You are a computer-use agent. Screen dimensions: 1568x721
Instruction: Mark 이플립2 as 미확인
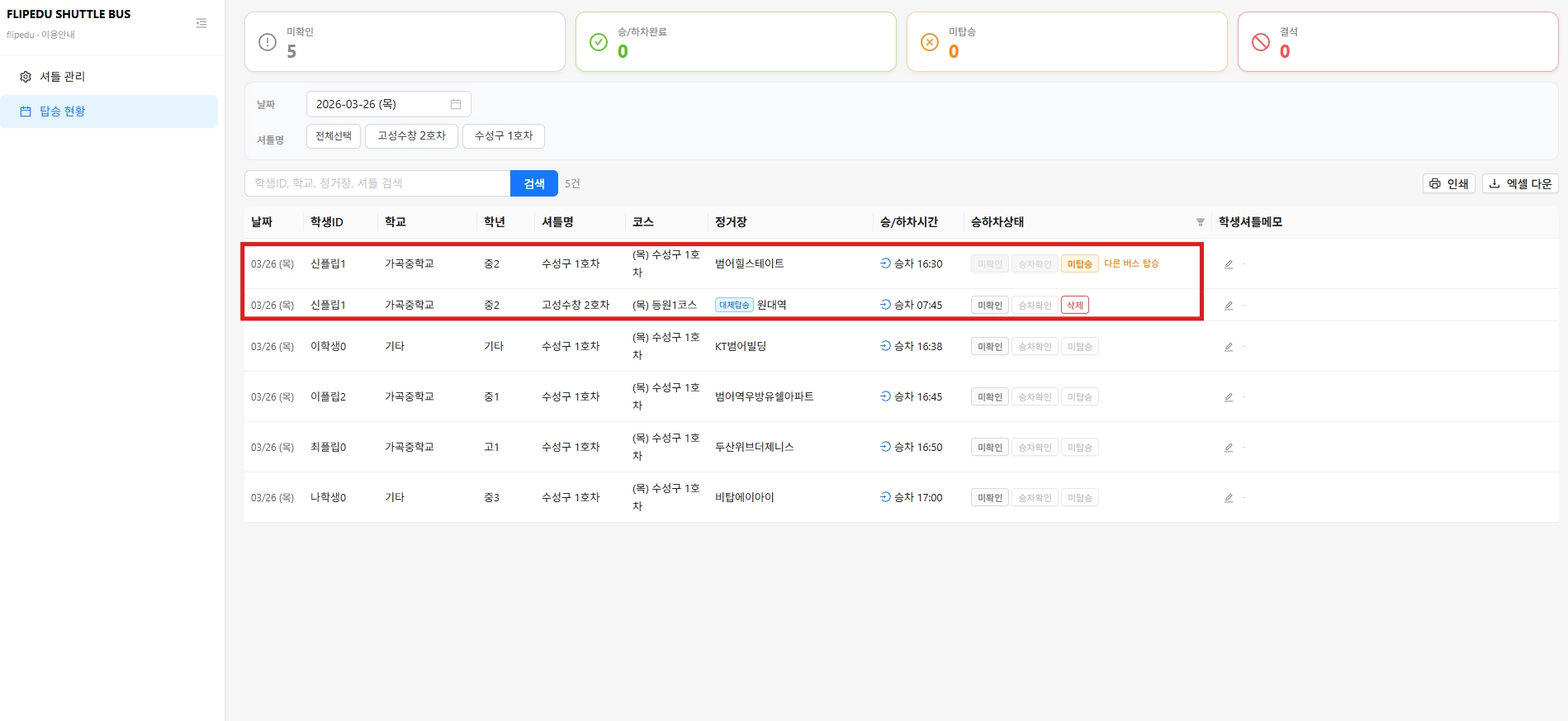coord(990,397)
